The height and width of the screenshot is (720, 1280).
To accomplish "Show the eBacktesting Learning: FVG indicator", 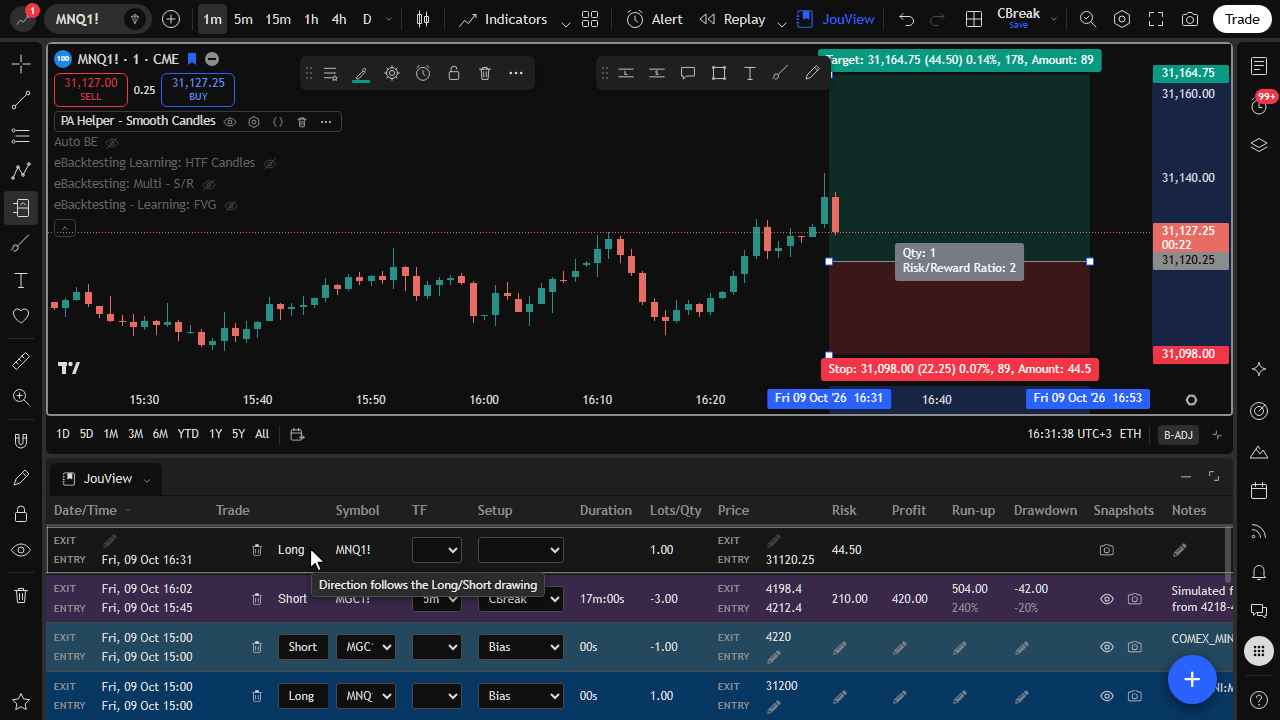I will click(231, 205).
